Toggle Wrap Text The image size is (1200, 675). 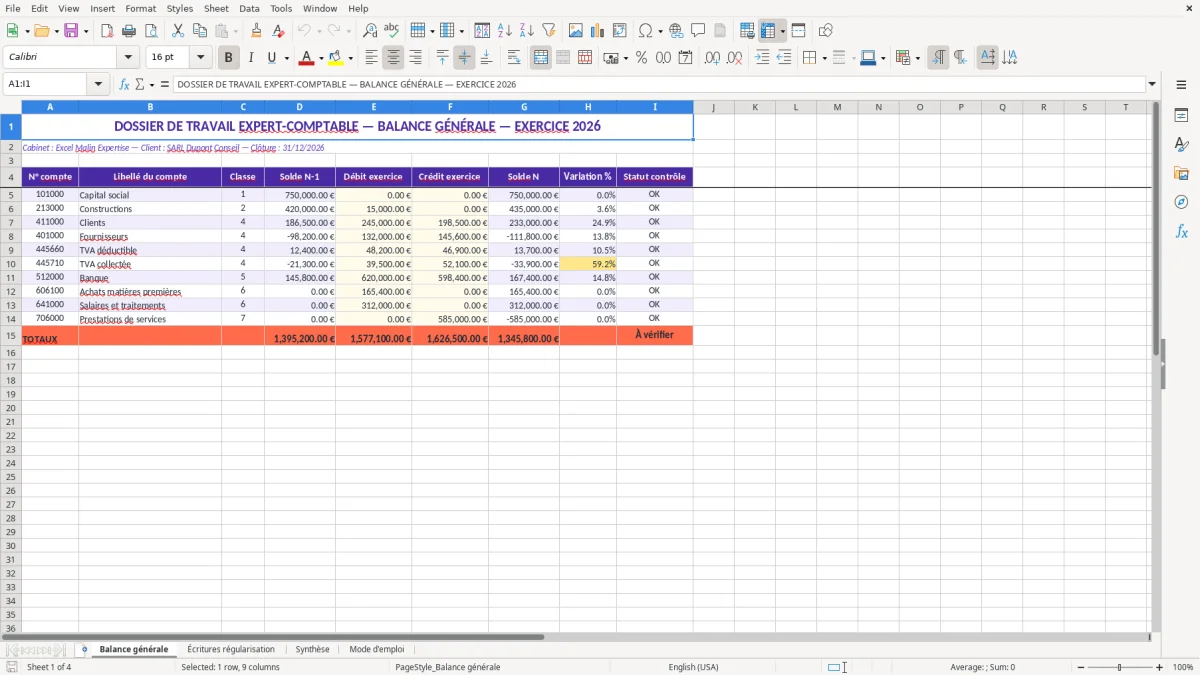[x=514, y=58]
